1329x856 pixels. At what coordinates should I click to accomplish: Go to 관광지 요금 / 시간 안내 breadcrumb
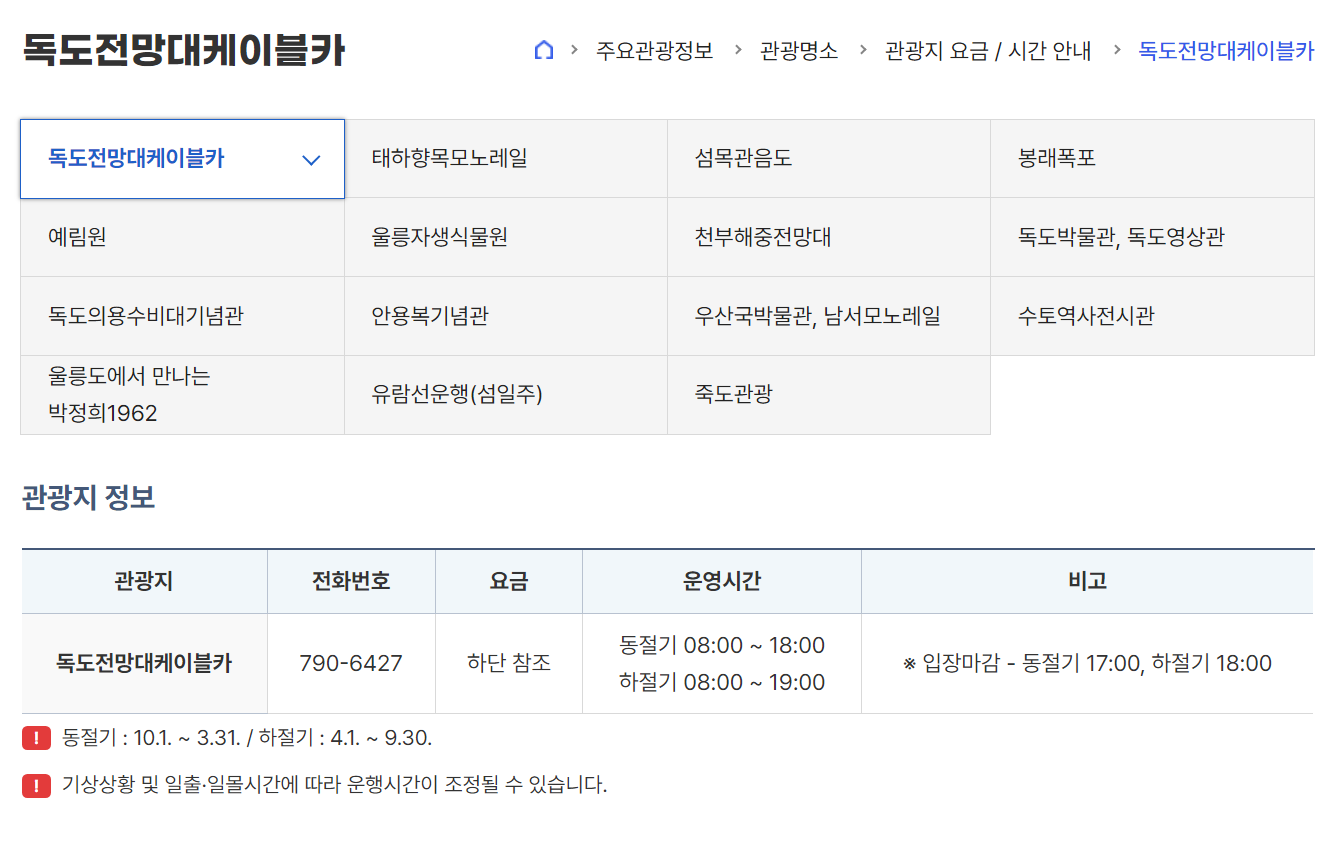(988, 51)
